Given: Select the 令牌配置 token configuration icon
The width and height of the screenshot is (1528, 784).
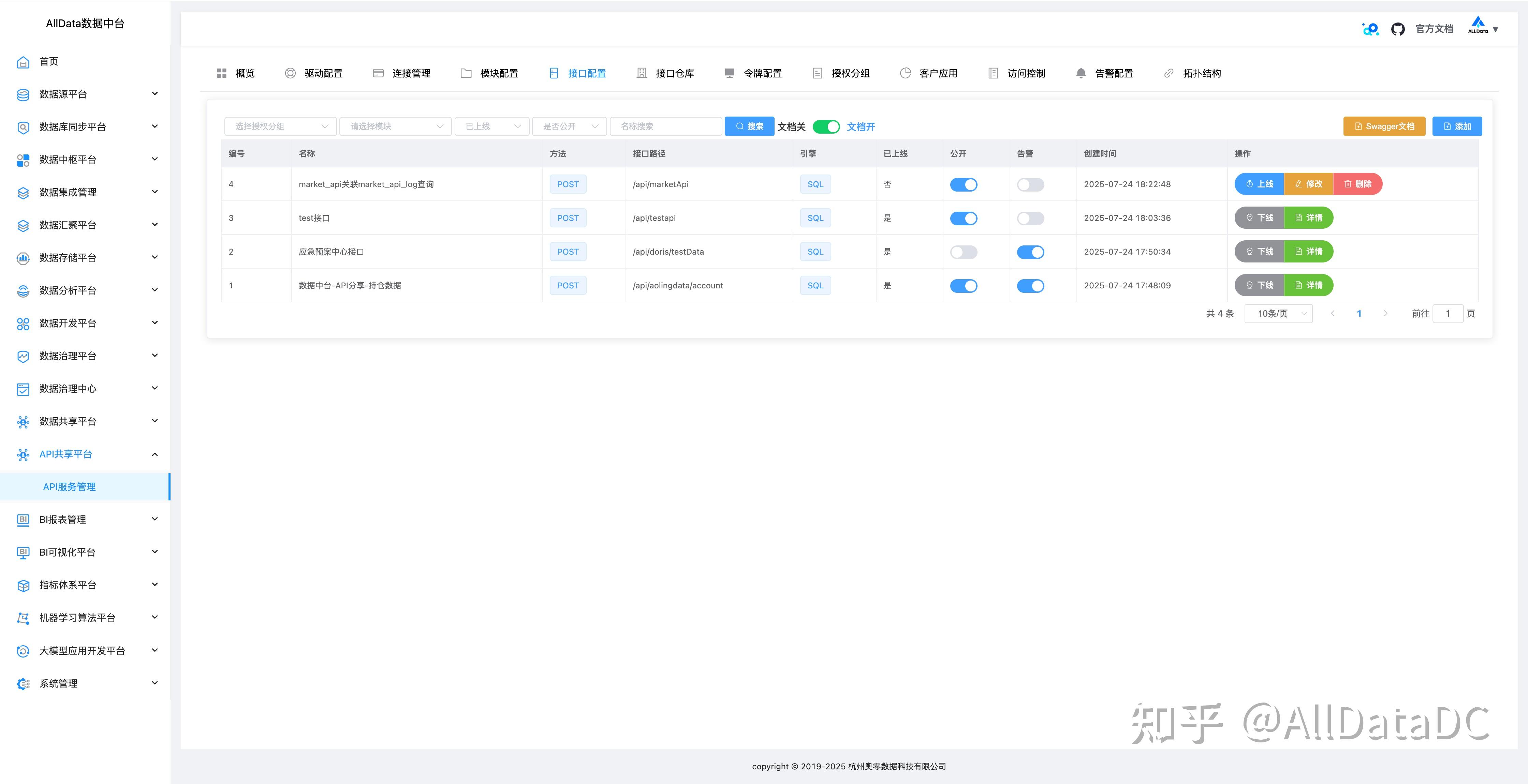Looking at the screenshot, I should point(729,73).
